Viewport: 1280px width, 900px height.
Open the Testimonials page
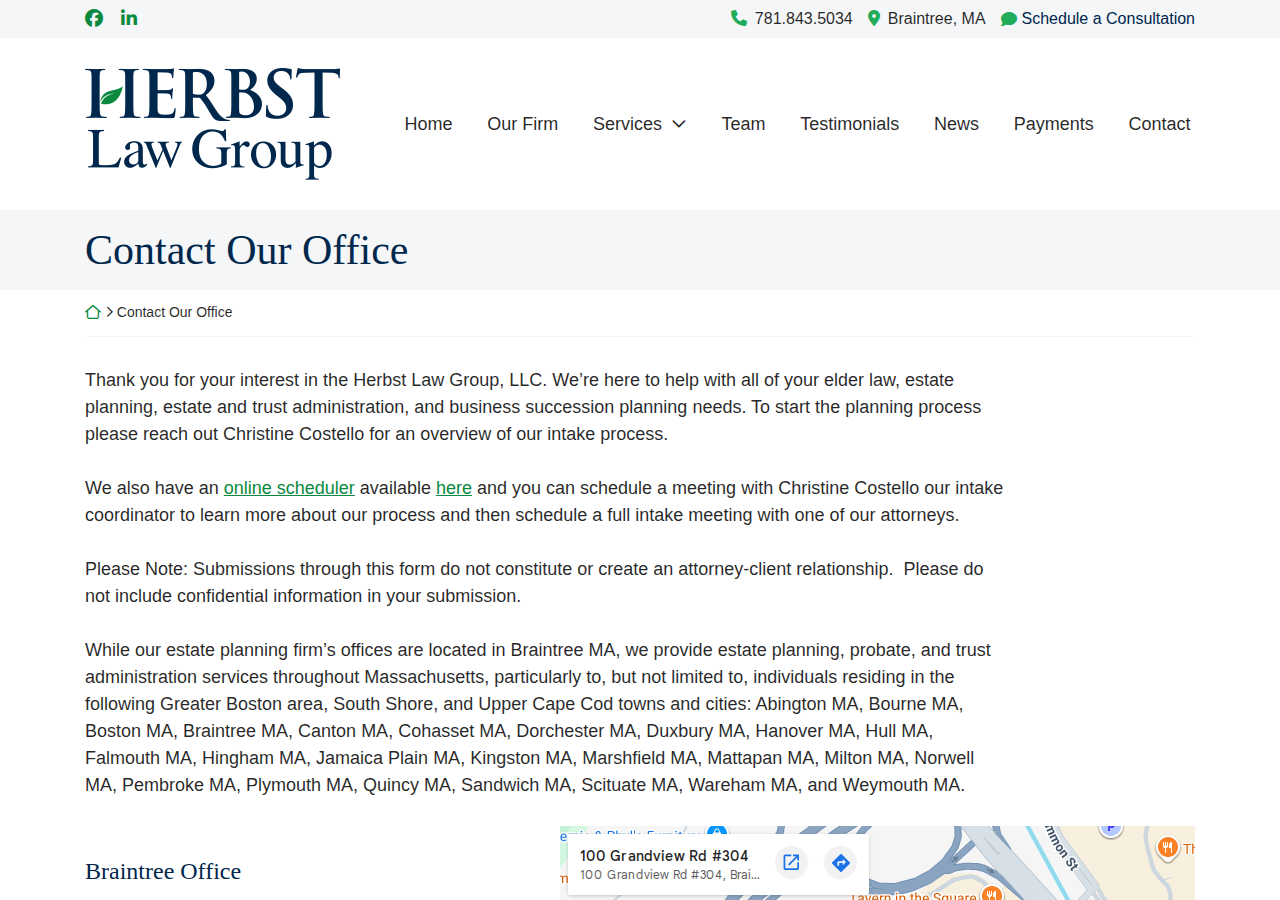[x=850, y=124]
